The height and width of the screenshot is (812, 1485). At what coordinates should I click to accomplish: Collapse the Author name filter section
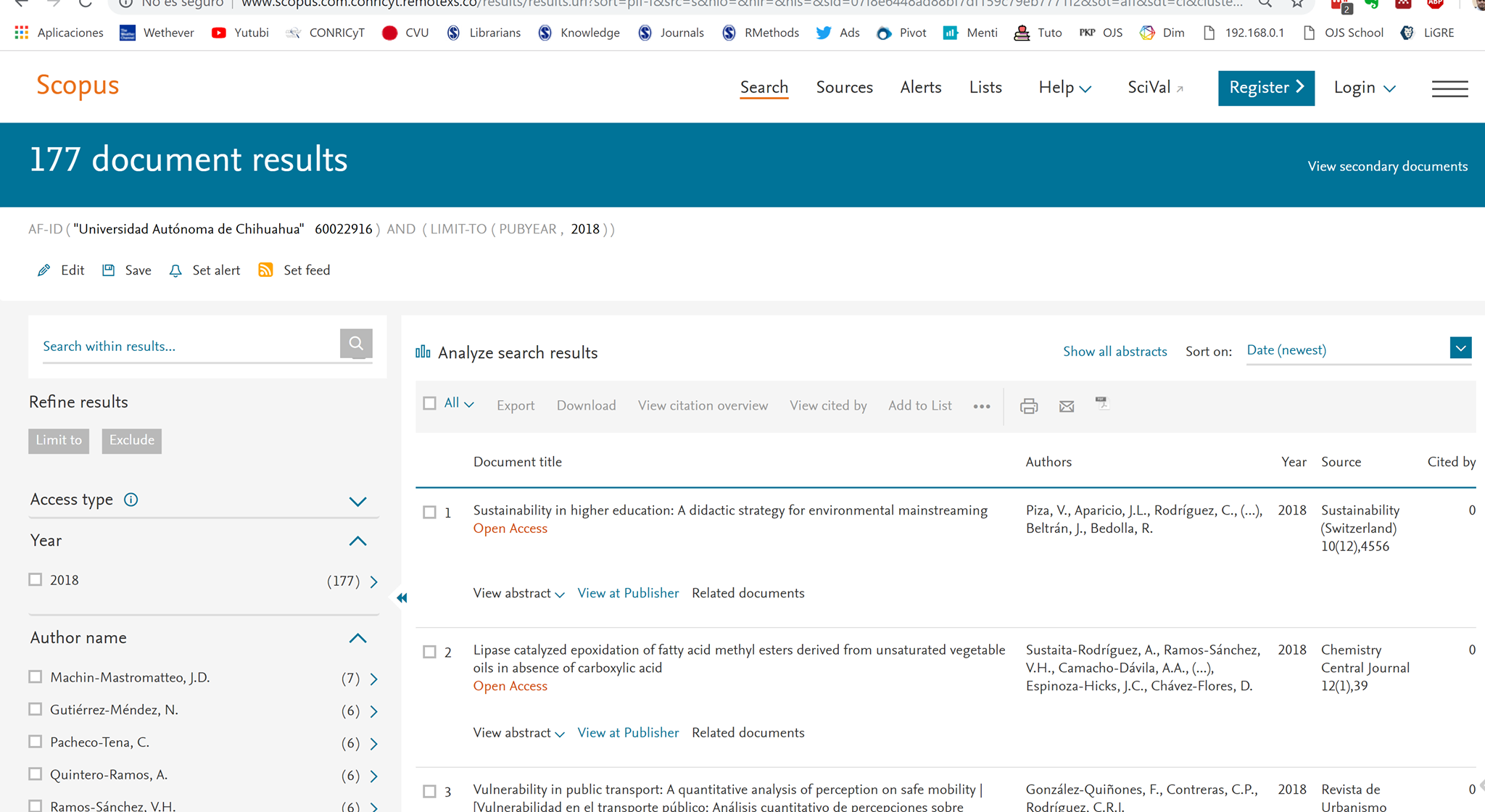click(357, 638)
